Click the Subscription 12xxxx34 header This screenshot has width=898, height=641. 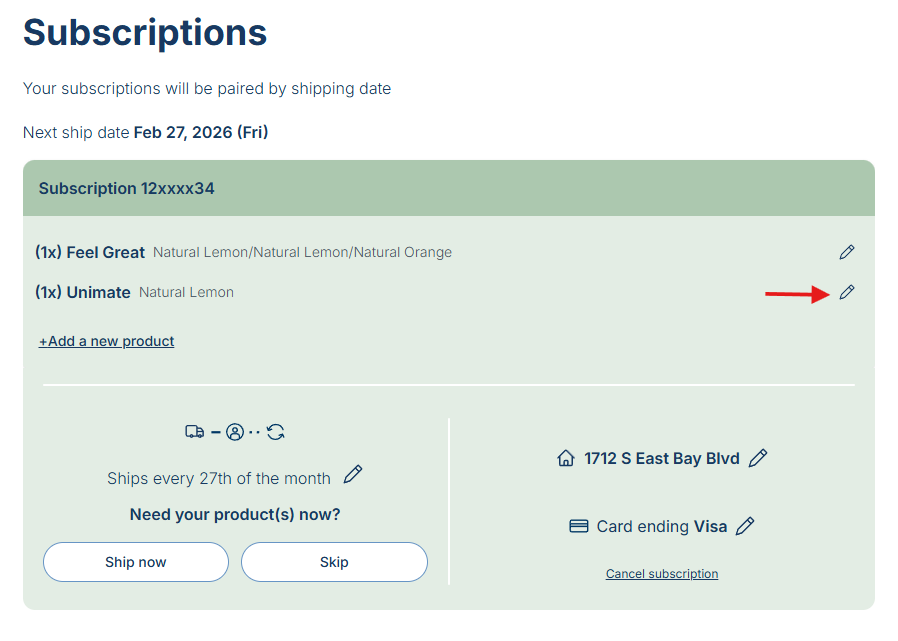point(127,188)
